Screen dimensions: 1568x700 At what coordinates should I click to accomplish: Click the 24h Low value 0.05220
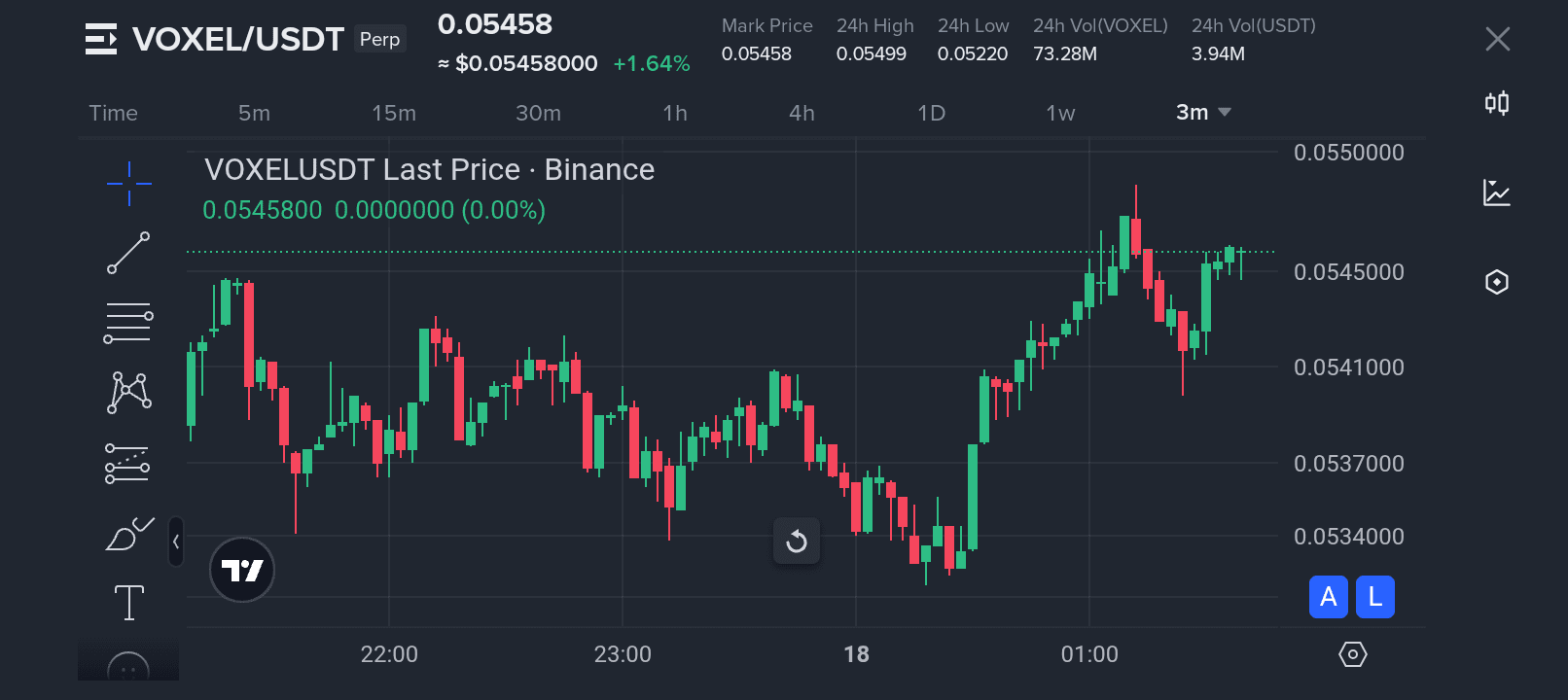(973, 54)
